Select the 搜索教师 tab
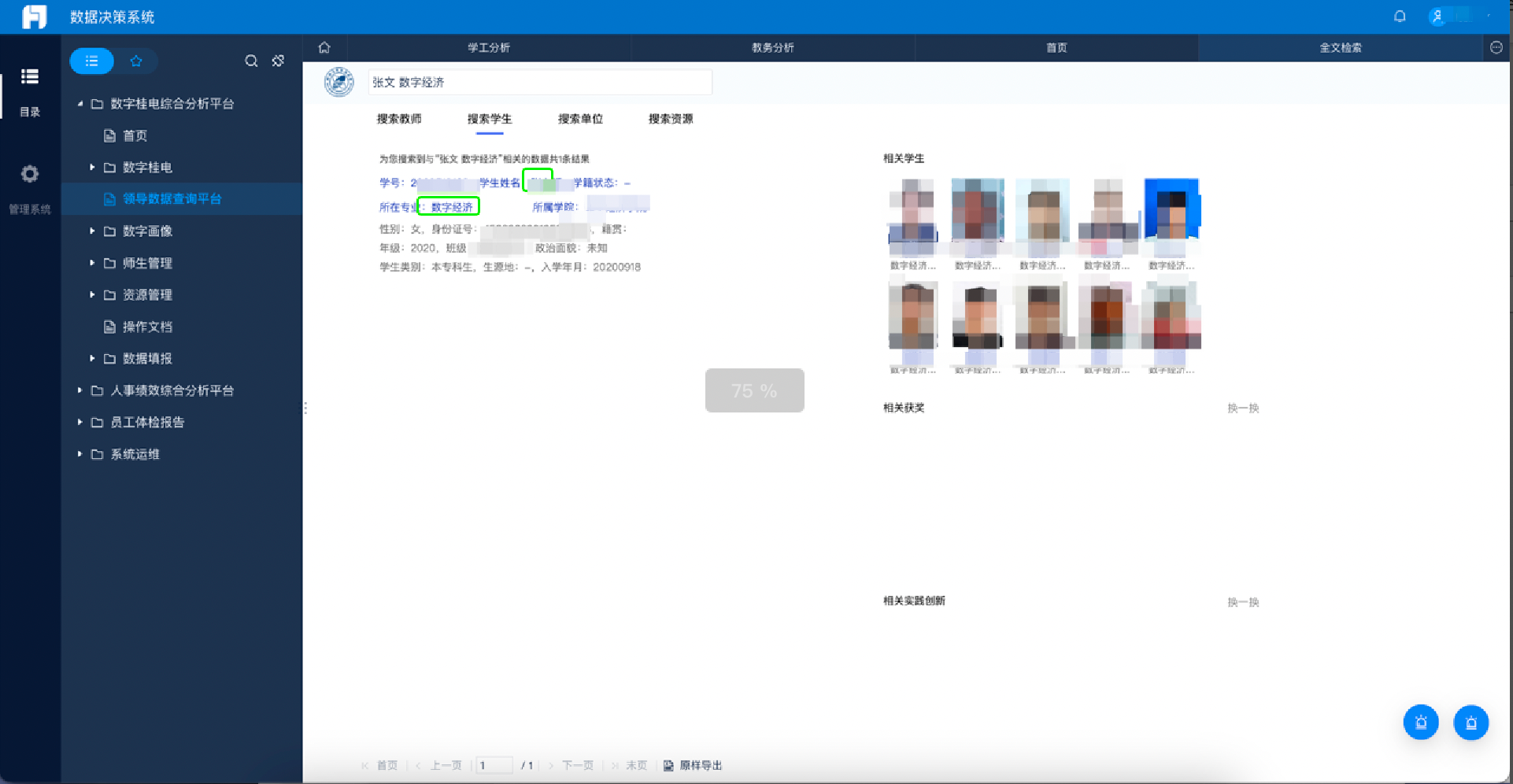The width and height of the screenshot is (1513, 784). (x=399, y=119)
